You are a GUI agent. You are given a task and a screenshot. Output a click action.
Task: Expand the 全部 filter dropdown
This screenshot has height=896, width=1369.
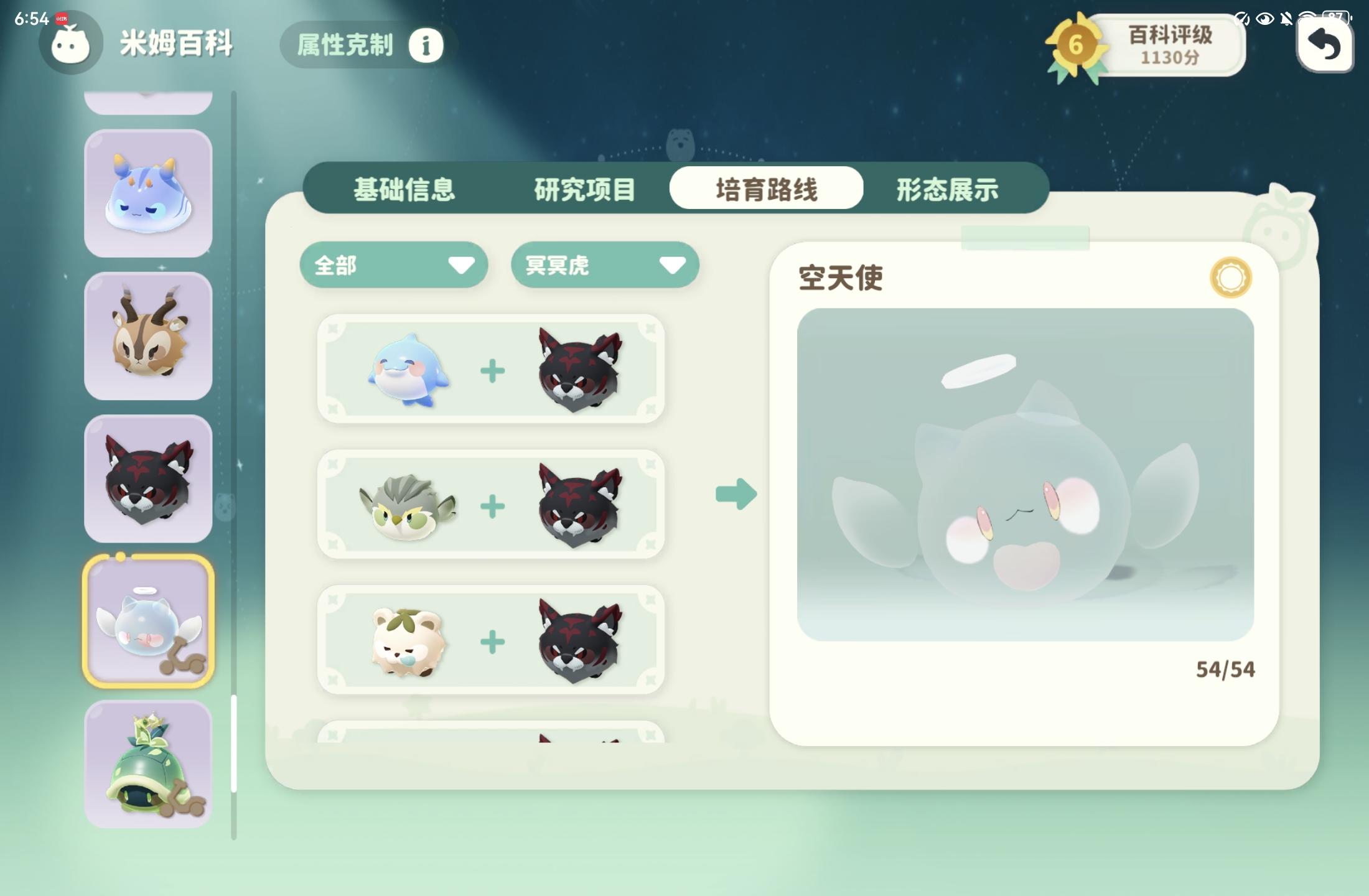point(393,265)
